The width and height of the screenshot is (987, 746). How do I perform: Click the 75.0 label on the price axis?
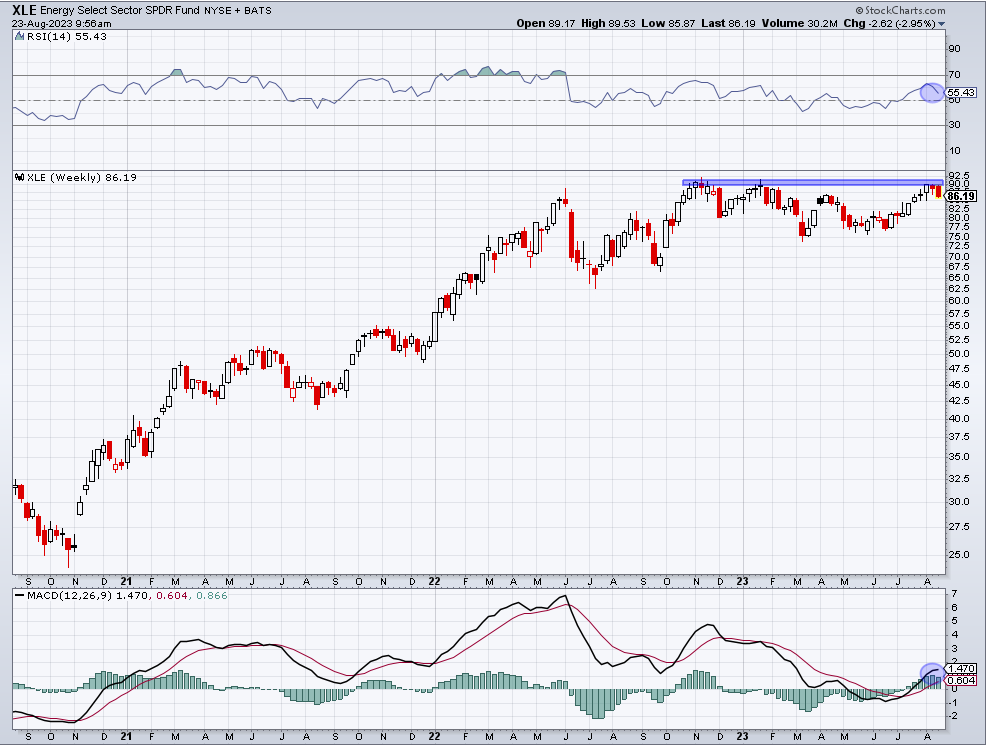[958, 237]
